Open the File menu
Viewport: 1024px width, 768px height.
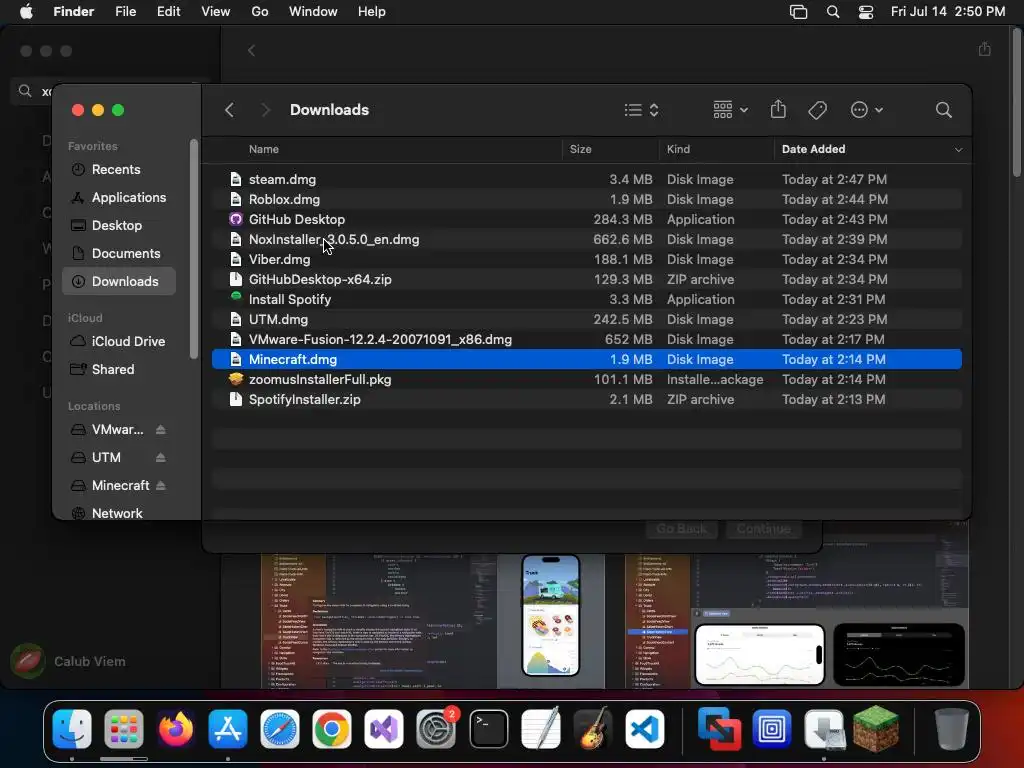point(125,12)
